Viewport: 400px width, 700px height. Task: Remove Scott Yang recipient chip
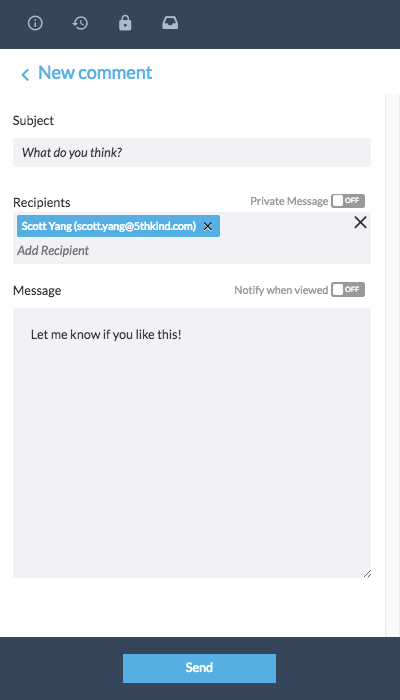coord(208,226)
